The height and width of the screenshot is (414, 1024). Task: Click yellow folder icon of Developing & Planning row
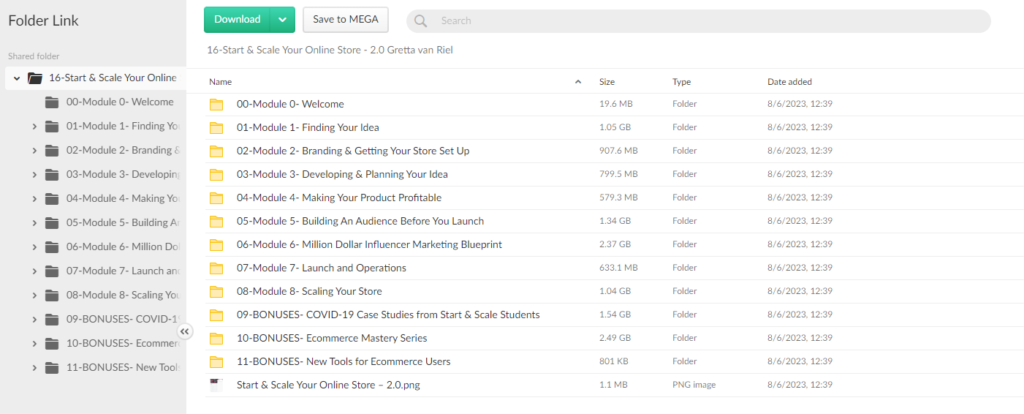(x=216, y=174)
